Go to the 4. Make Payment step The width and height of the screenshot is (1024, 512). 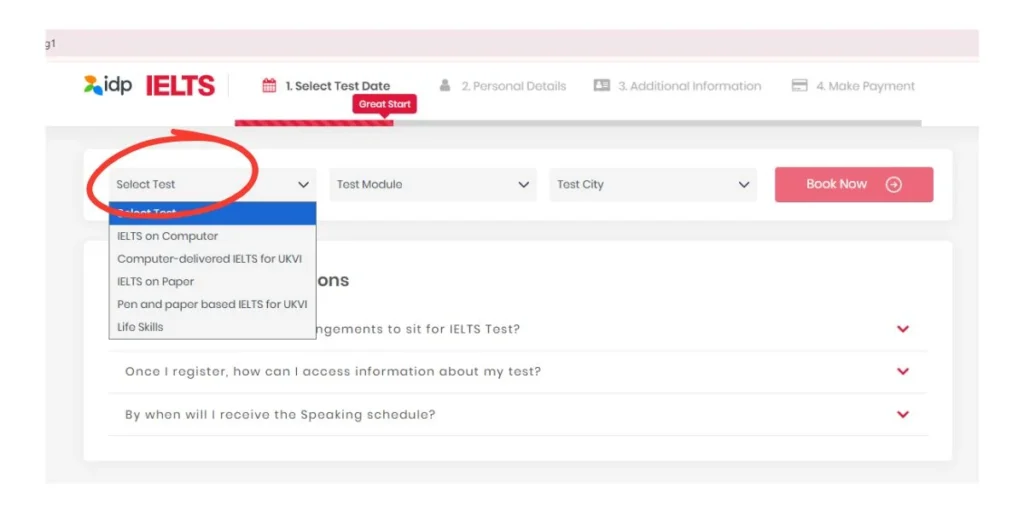point(853,86)
